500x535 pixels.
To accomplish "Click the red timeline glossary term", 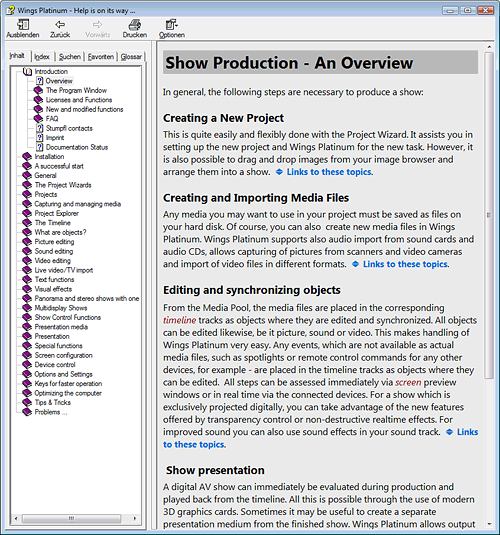I will tap(180, 320).
